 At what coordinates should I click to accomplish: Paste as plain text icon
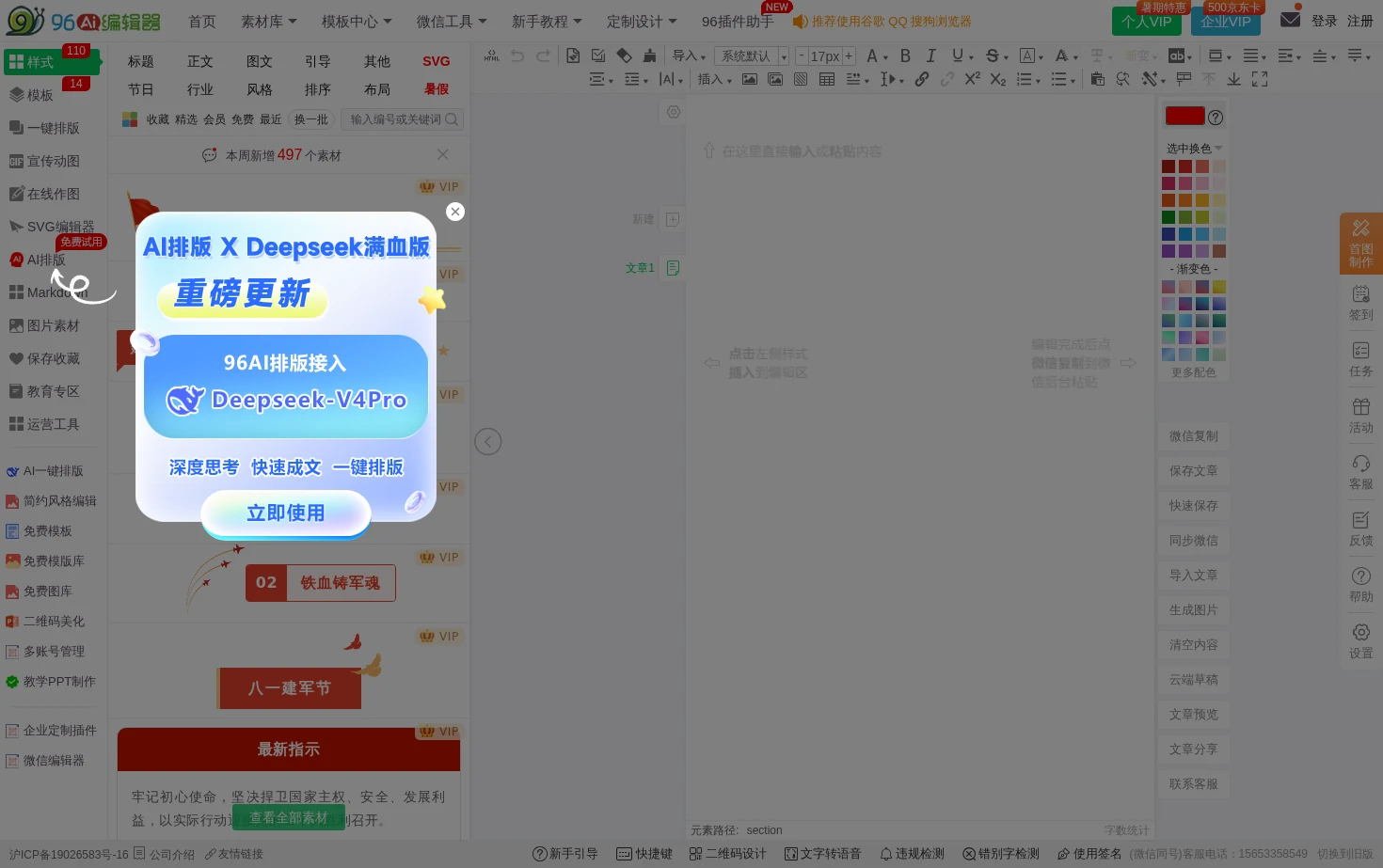click(1097, 80)
